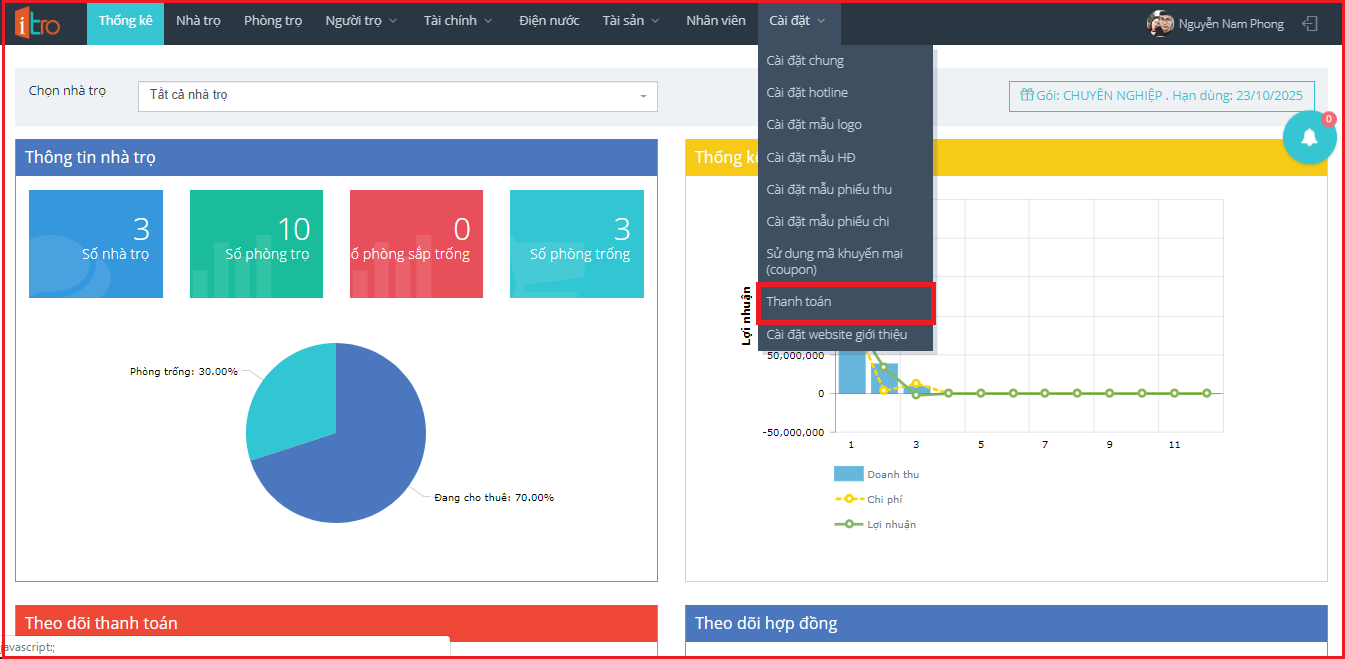Open the Nhân viên page

pyautogui.click(x=715, y=22)
